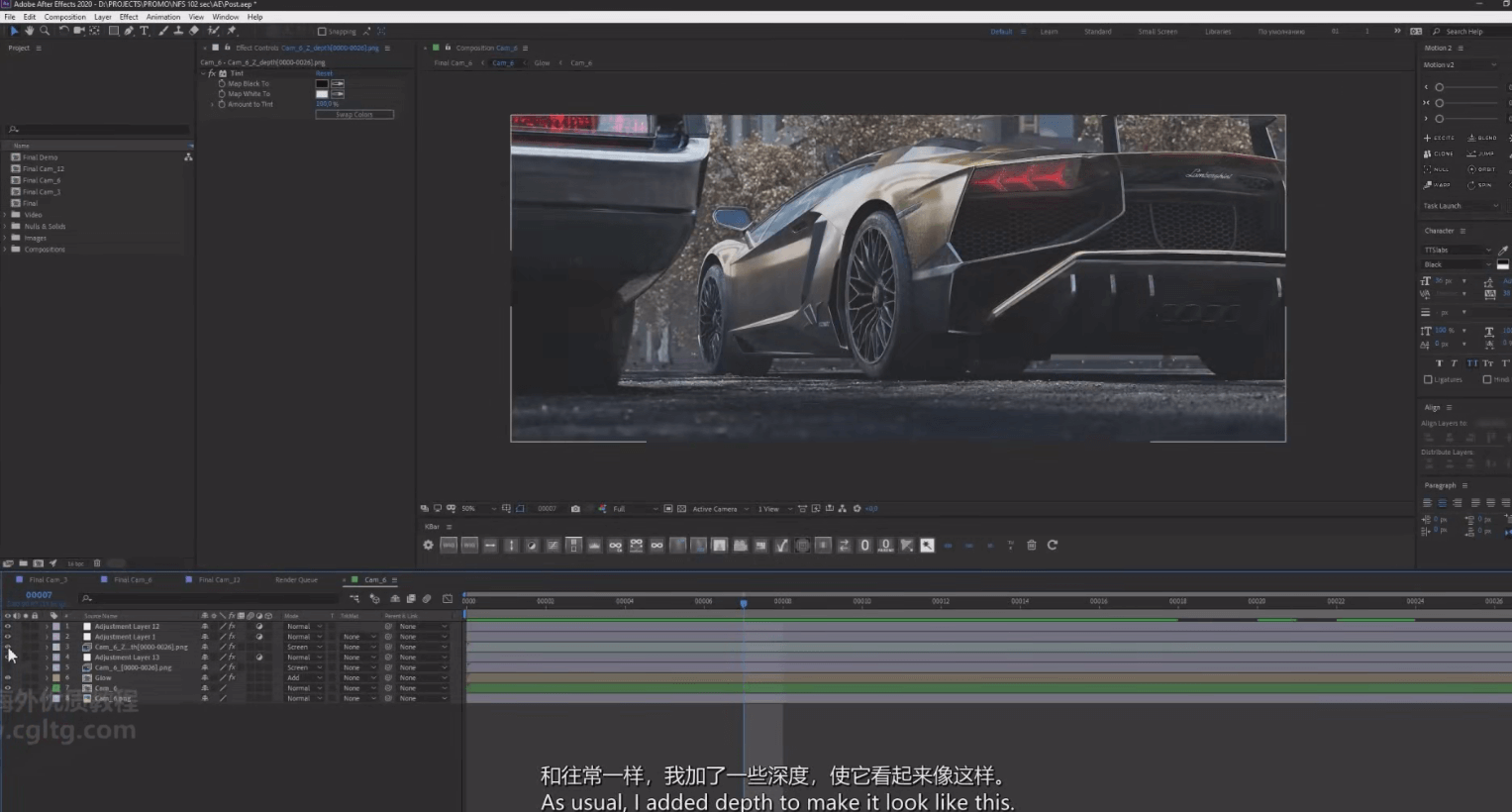Screen dimensions: 1512x812
Task: Take a snapshot with the camera icon
Action: 575,509
